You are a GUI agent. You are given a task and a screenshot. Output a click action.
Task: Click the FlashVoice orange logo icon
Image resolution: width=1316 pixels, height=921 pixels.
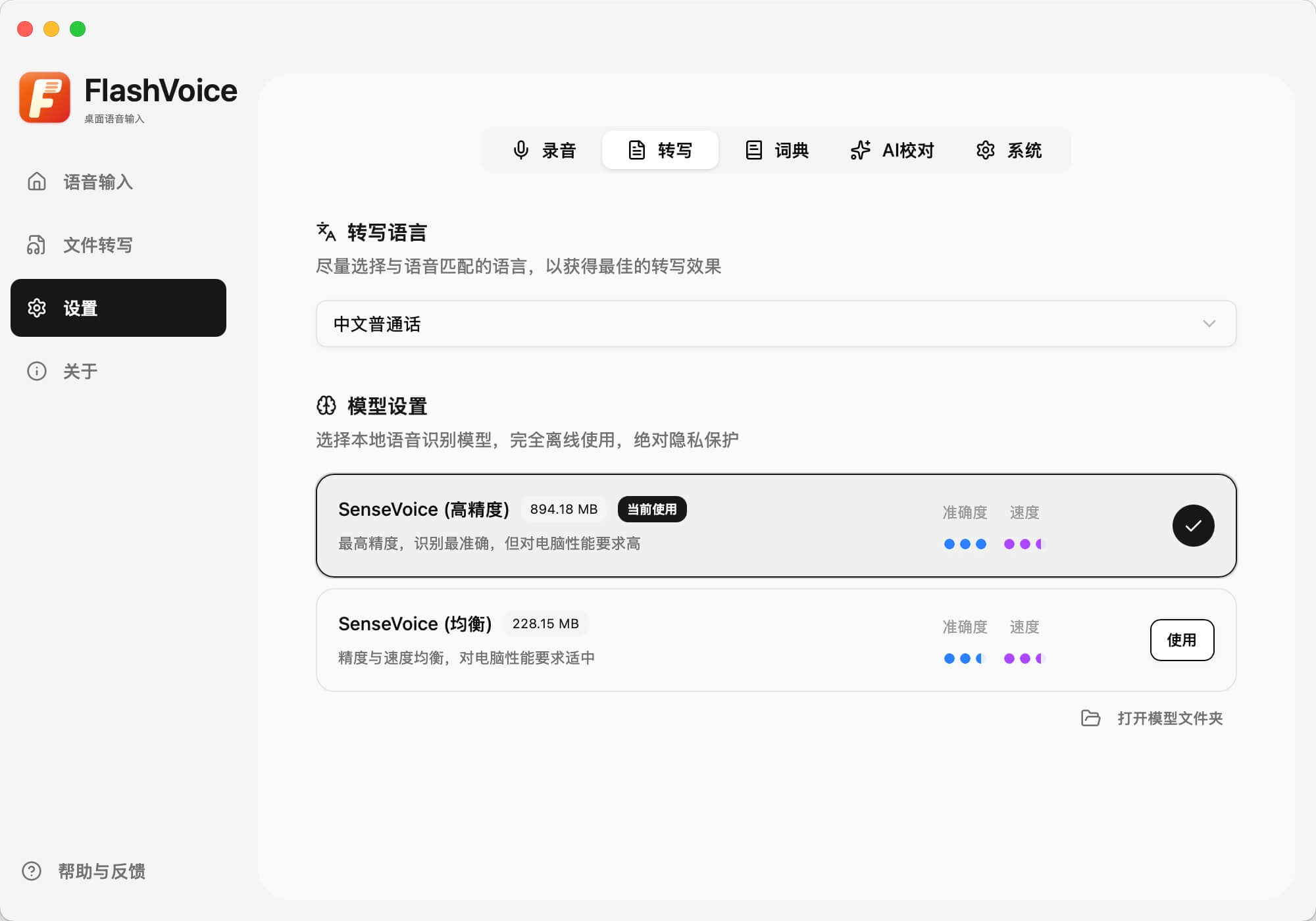click(45, 97)
